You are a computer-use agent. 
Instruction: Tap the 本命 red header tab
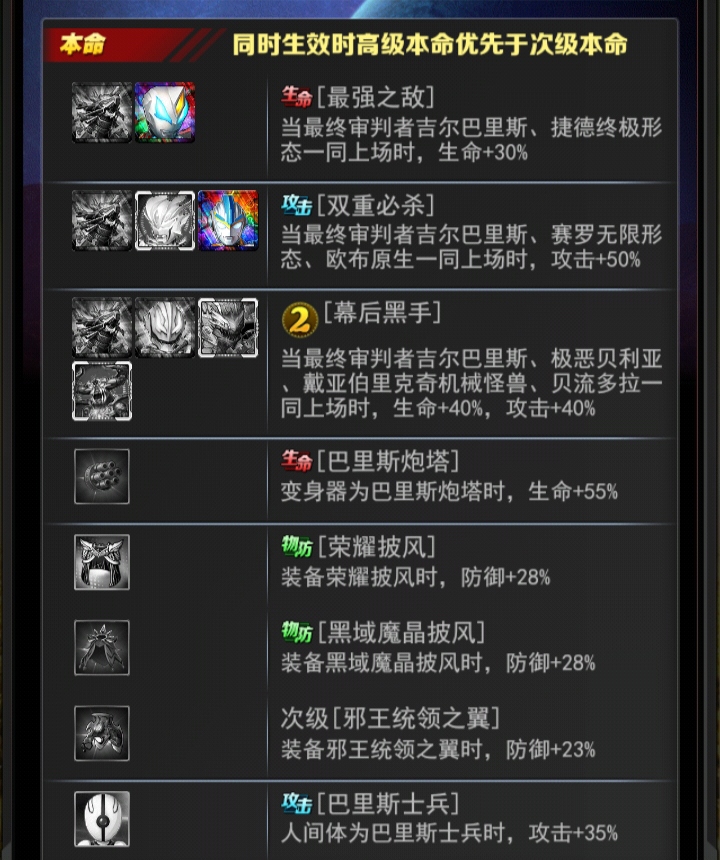[82, 44]
